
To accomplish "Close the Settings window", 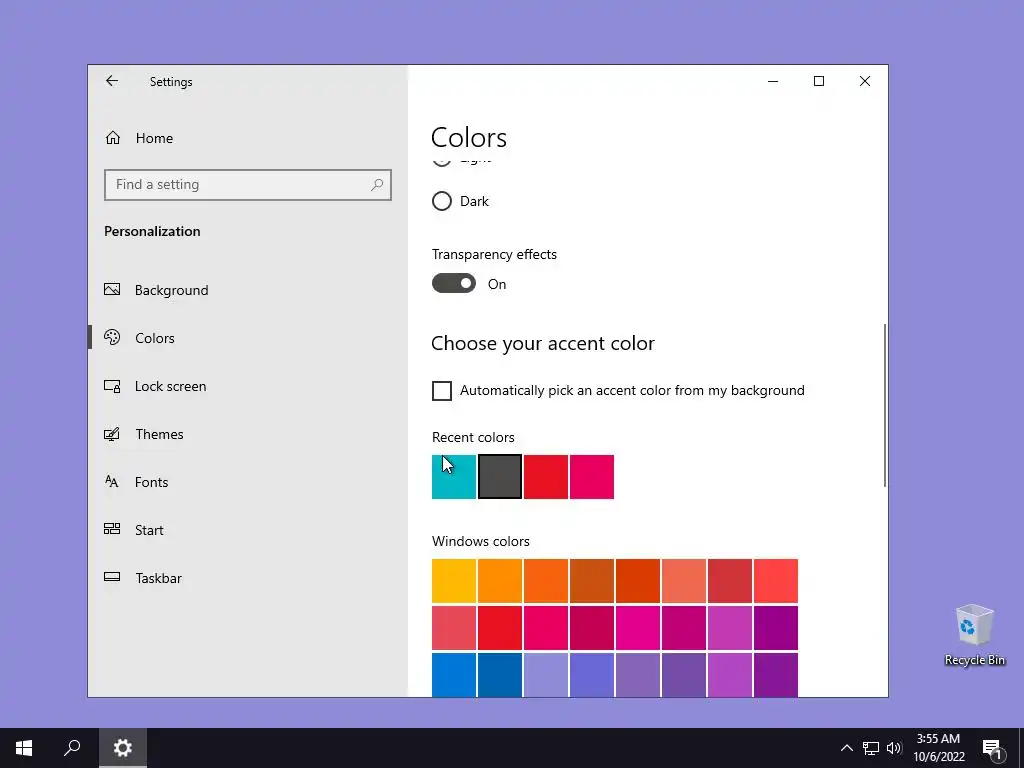I will coord(865,81).
